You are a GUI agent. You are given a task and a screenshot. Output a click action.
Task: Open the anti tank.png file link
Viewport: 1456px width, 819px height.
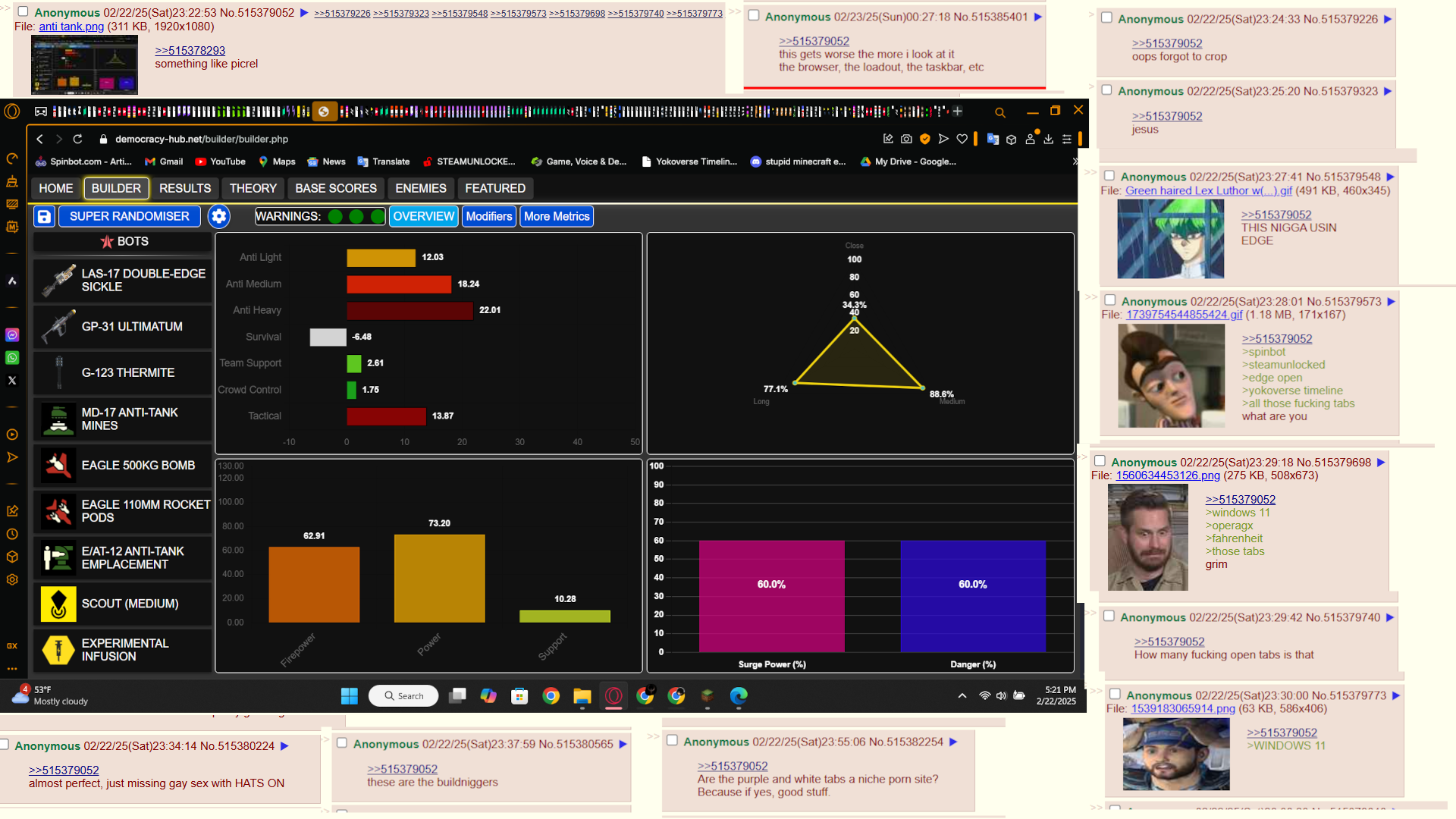[x=71, y=27]
